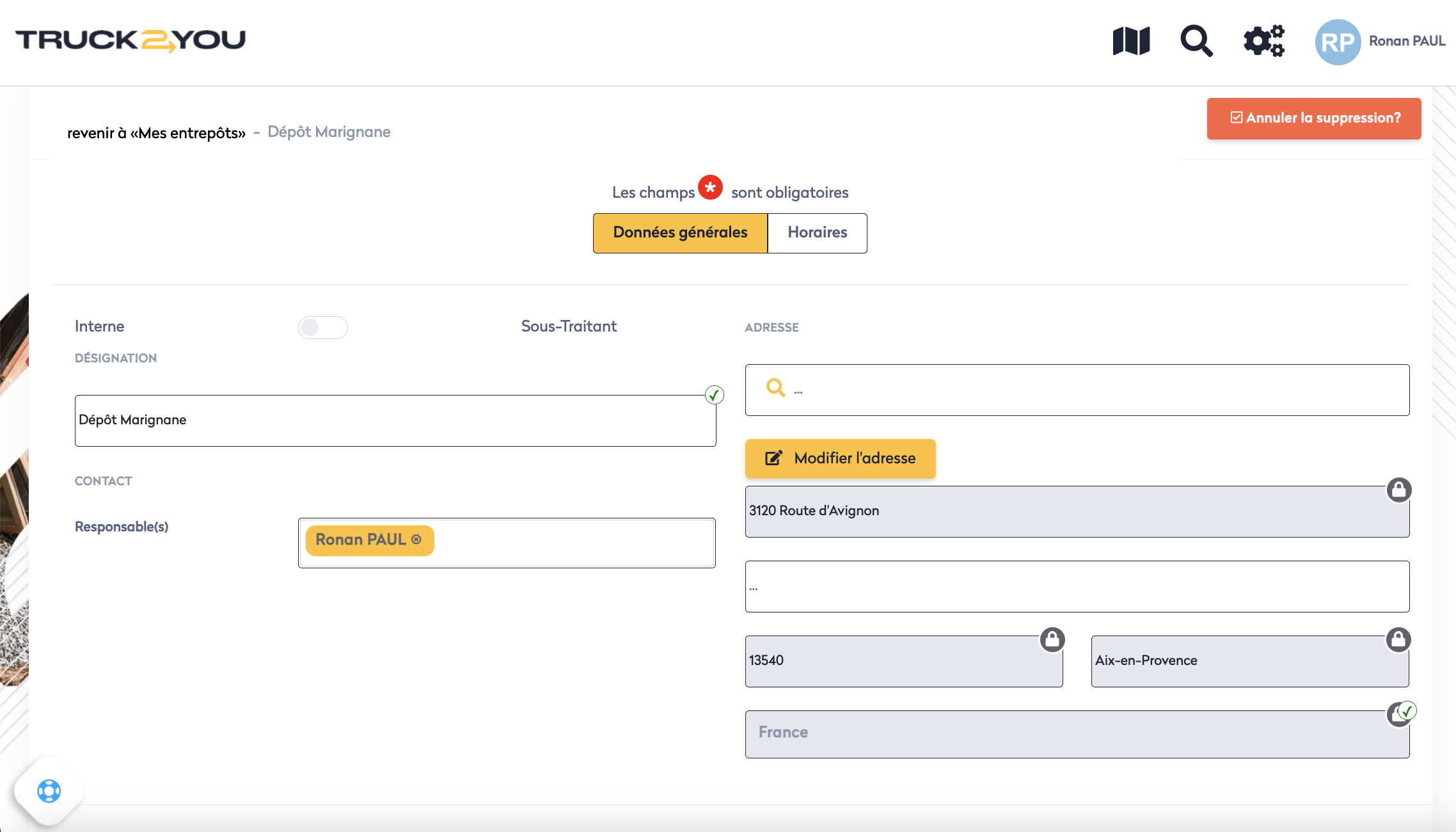Open the map view icon
Viewport: 1456px width, 832px height.
click(1131, 41)
